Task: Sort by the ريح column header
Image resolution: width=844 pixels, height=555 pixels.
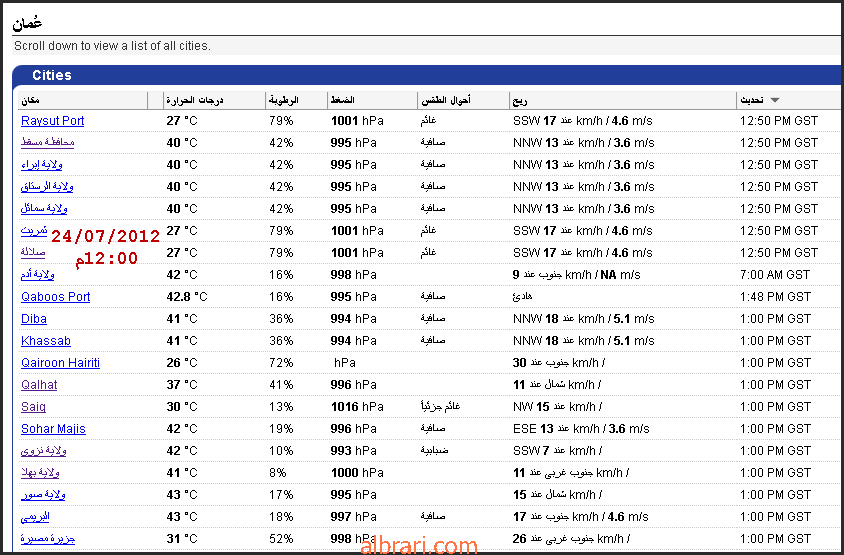Action: (520, 101)
